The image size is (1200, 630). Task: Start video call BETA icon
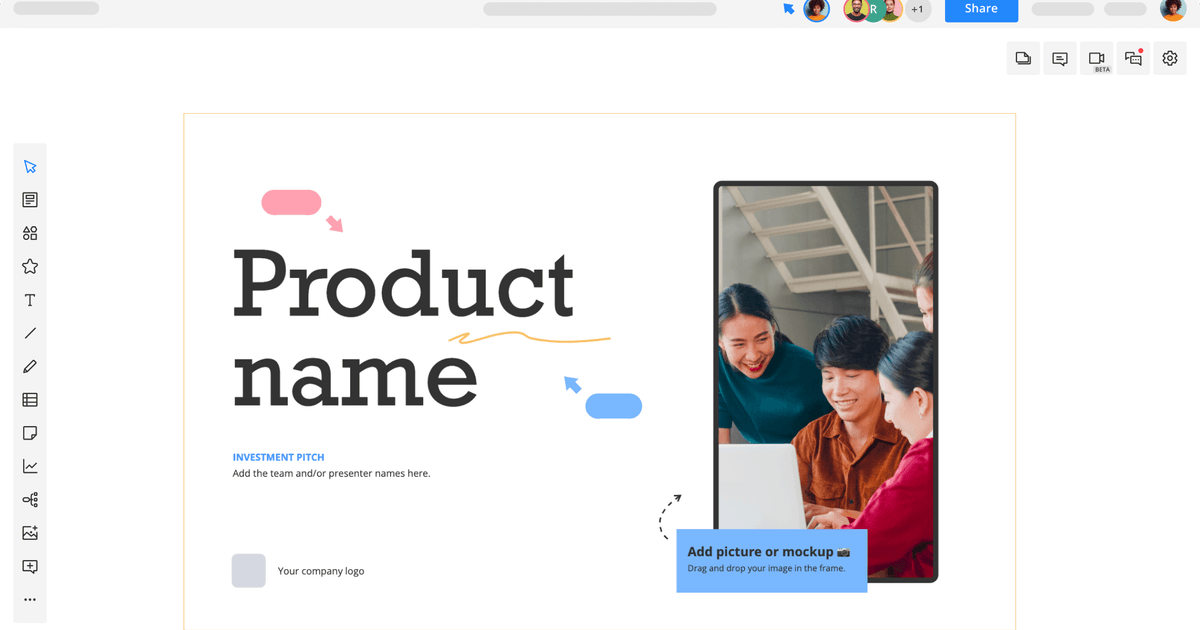point(1097,59)
